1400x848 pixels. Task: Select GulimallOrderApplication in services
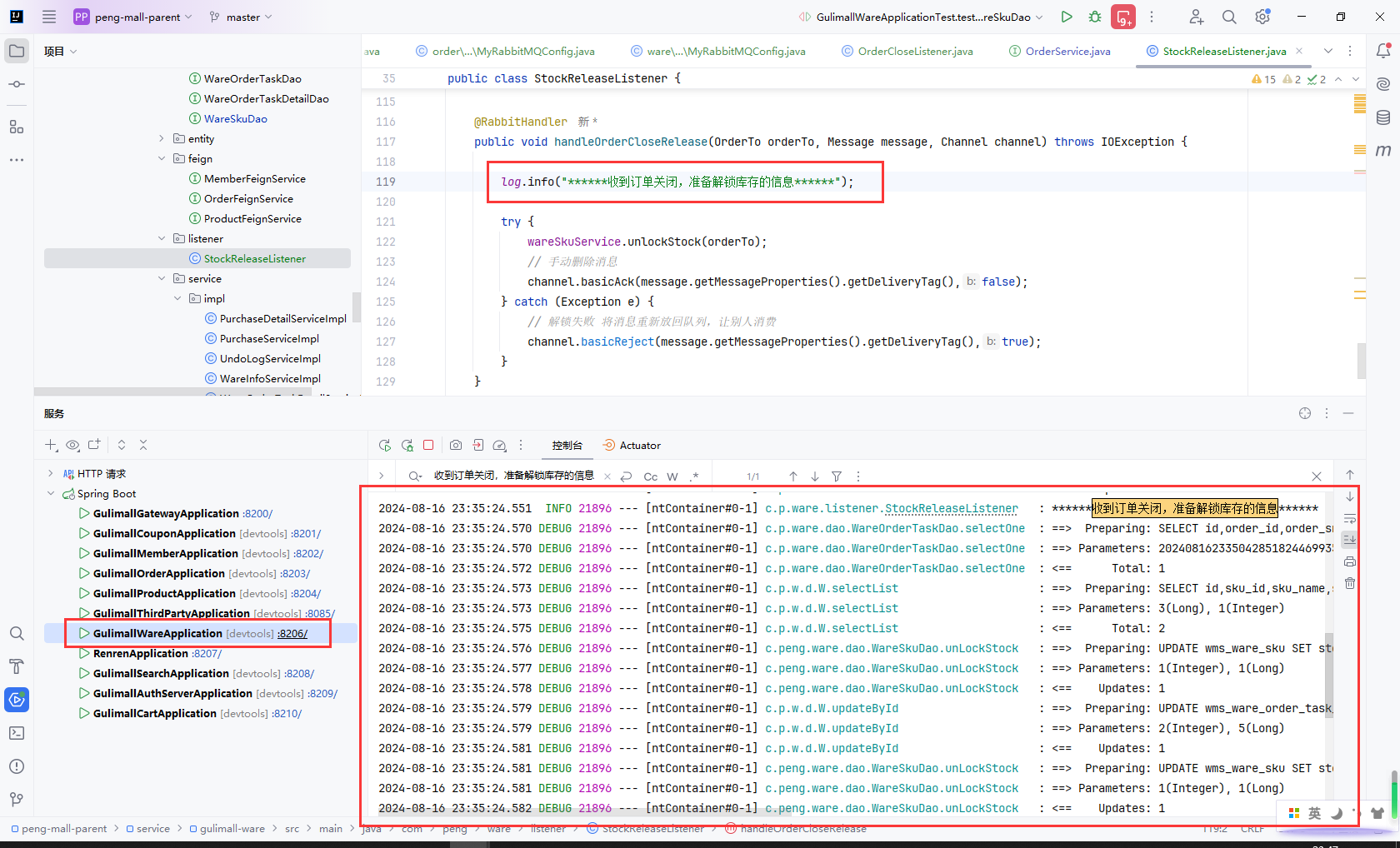pyautogui.click(x=159, y=574)
